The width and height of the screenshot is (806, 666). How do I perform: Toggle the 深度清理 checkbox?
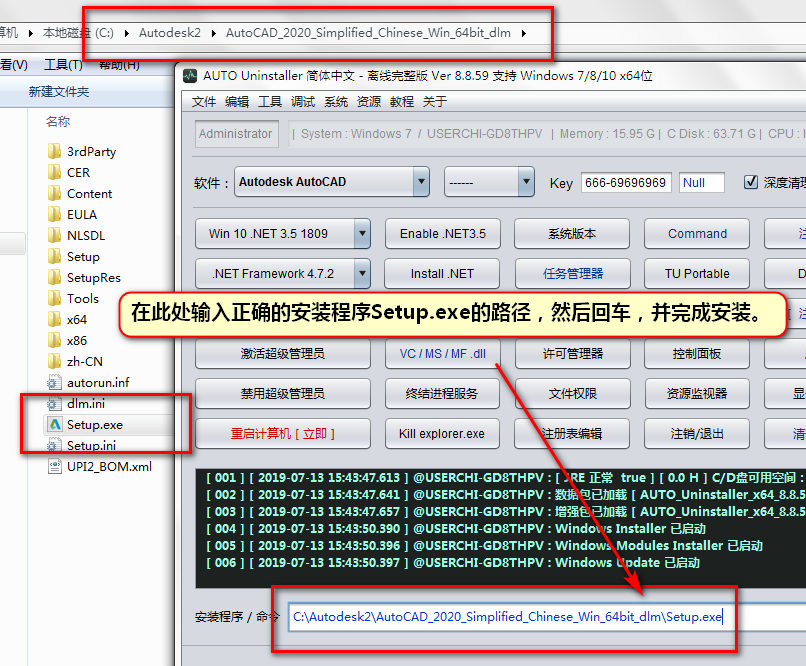point(751,182)
